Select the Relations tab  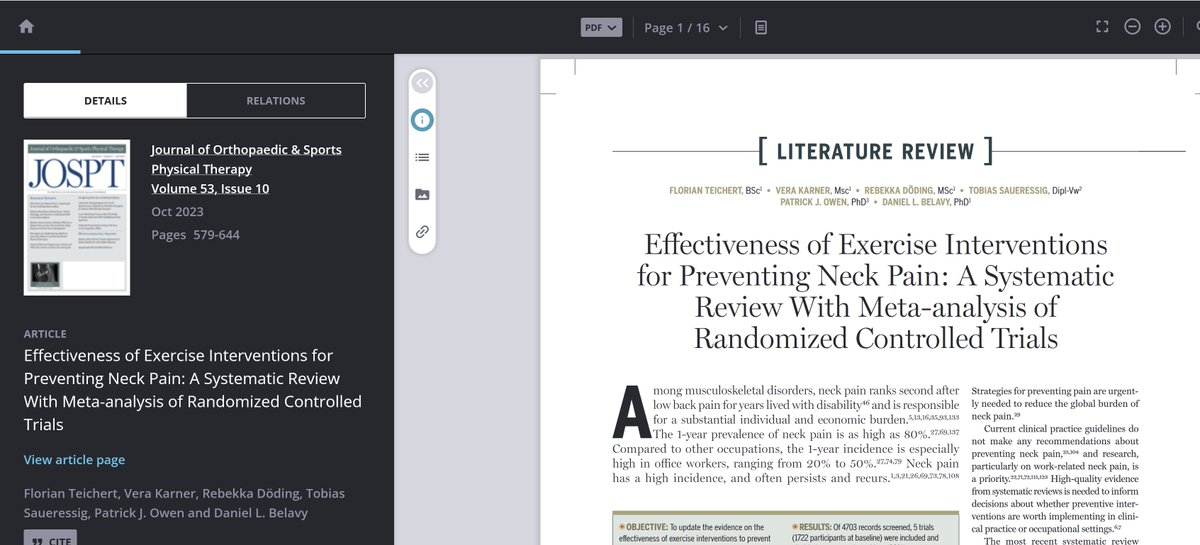[276, 101]
